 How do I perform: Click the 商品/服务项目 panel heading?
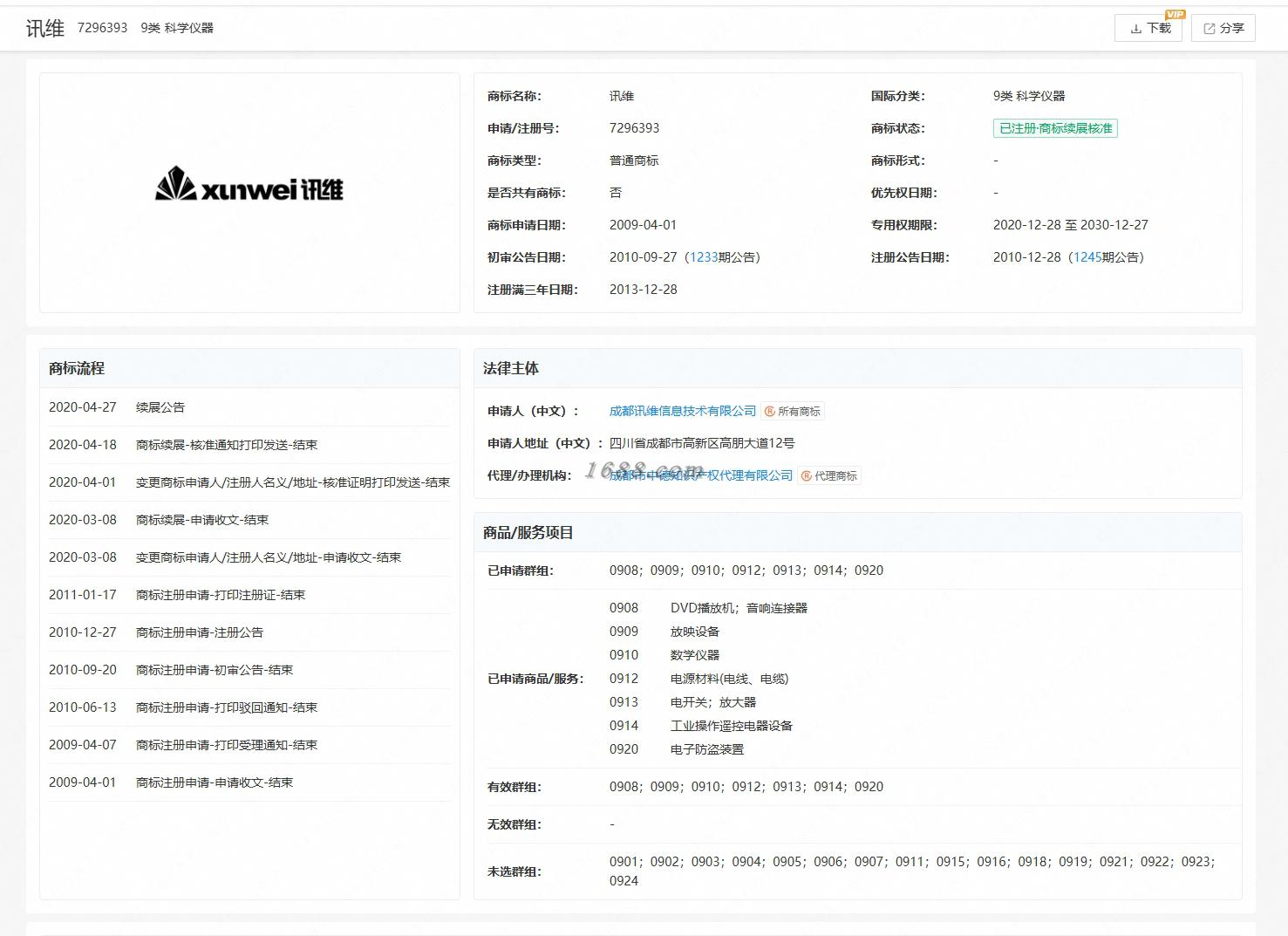pyautogui.click(x=528, y=532)
